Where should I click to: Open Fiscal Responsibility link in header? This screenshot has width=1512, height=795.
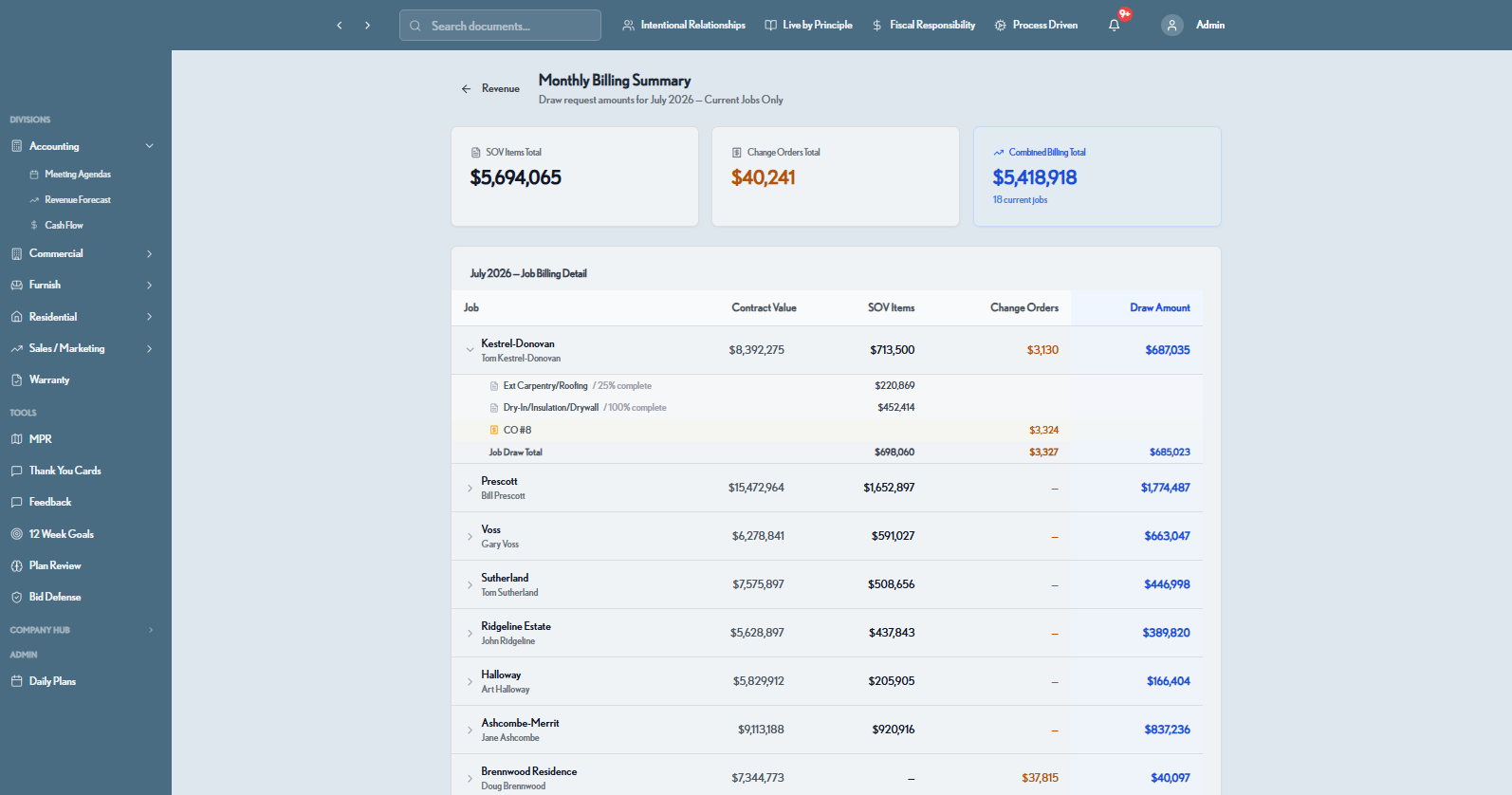923,26
